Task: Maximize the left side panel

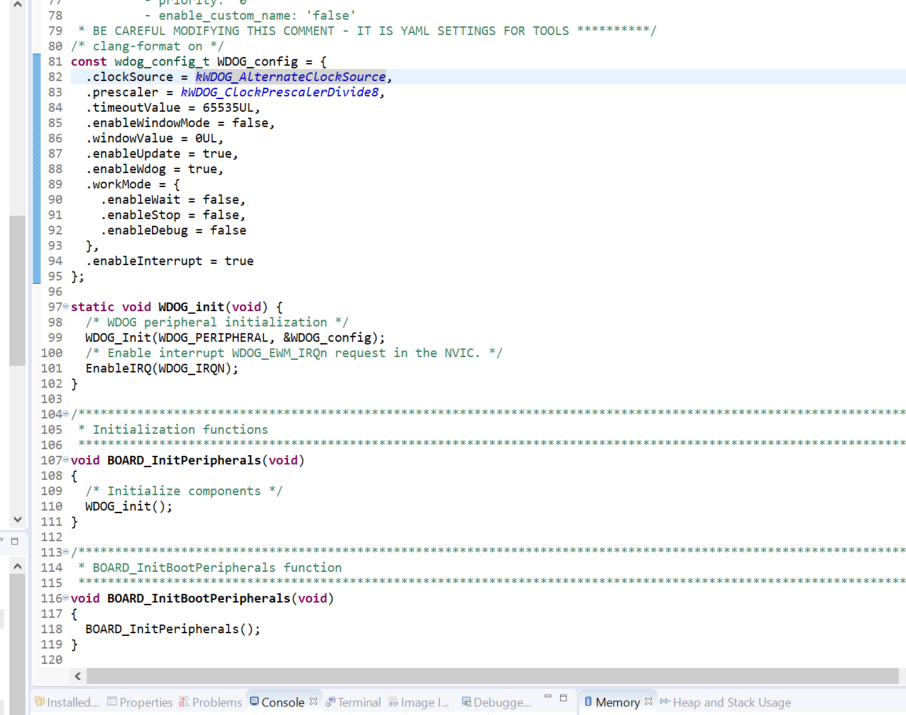Action: pos(15,542)
